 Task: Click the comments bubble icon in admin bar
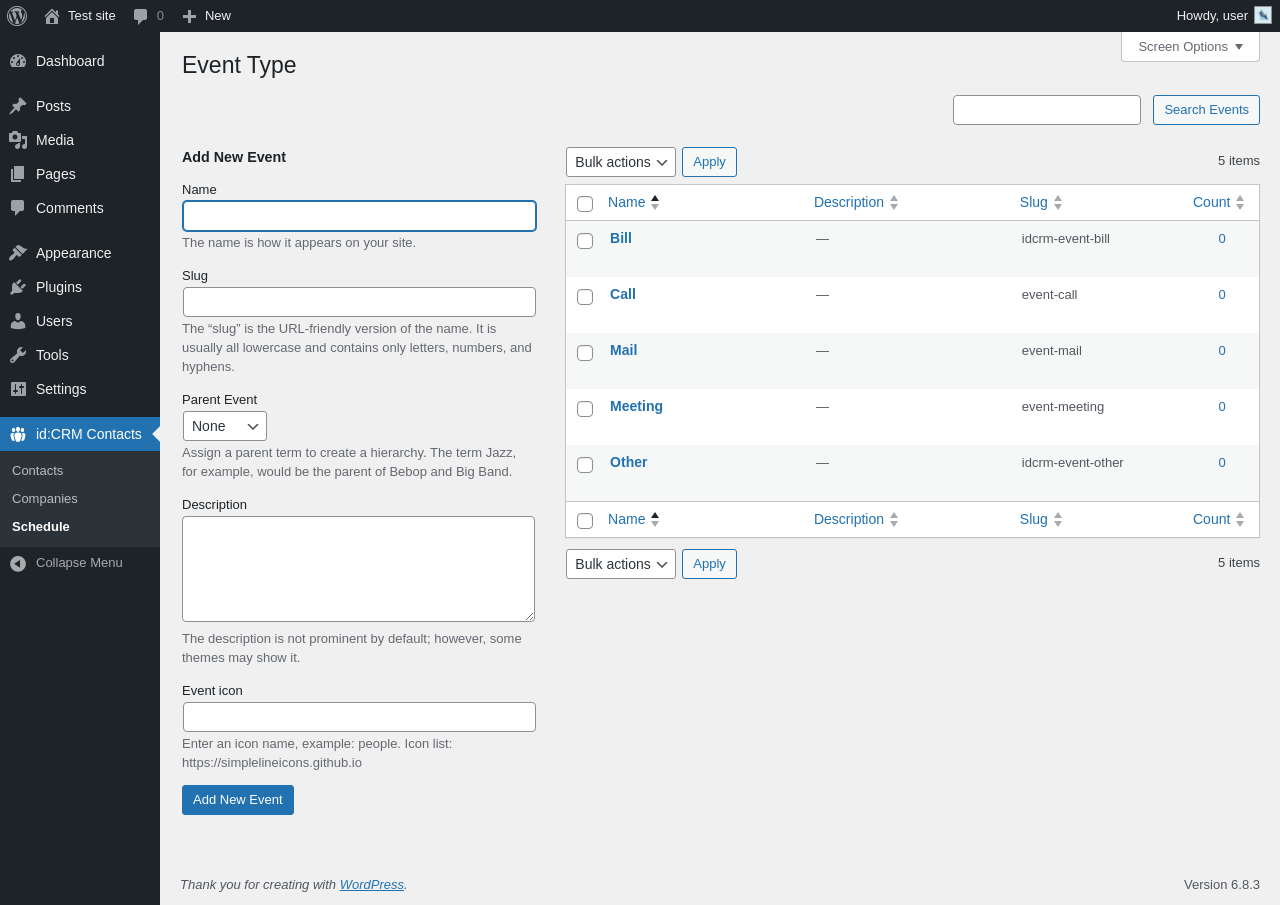click(141, 16)
